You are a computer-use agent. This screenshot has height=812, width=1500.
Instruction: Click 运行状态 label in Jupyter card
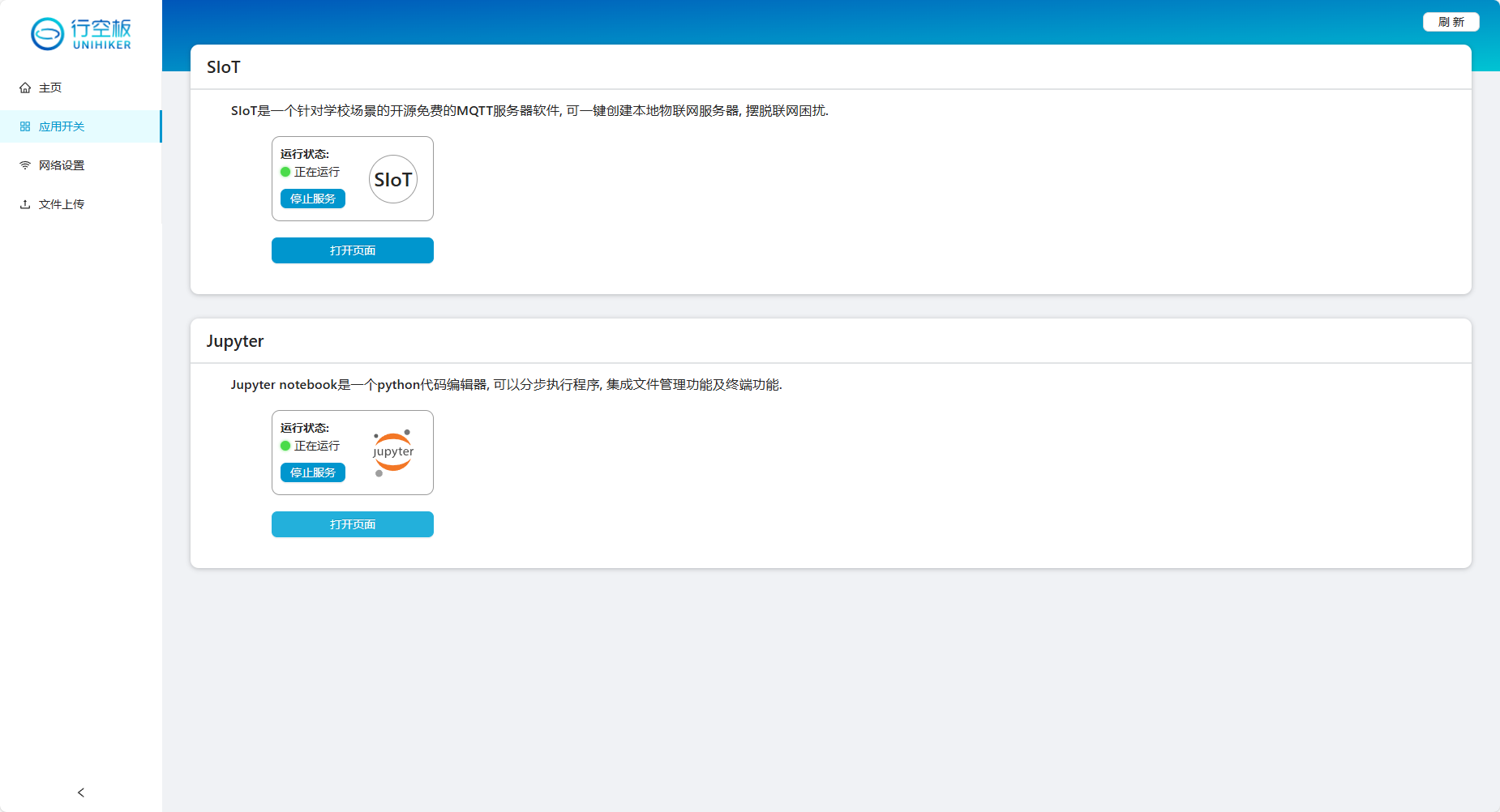coord(305,428)
